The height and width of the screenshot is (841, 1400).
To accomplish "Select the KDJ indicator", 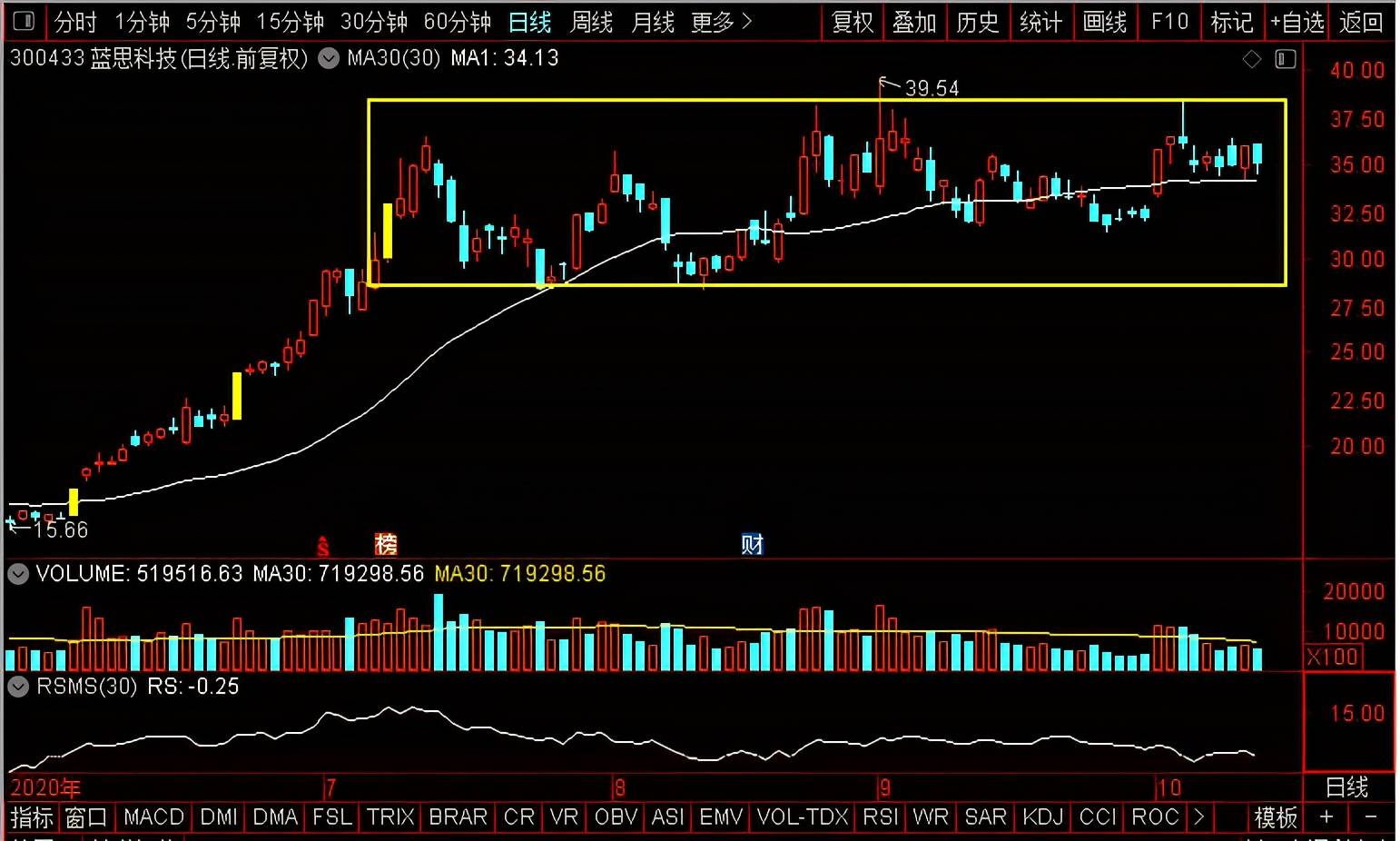I will (x=1042, y=817).
